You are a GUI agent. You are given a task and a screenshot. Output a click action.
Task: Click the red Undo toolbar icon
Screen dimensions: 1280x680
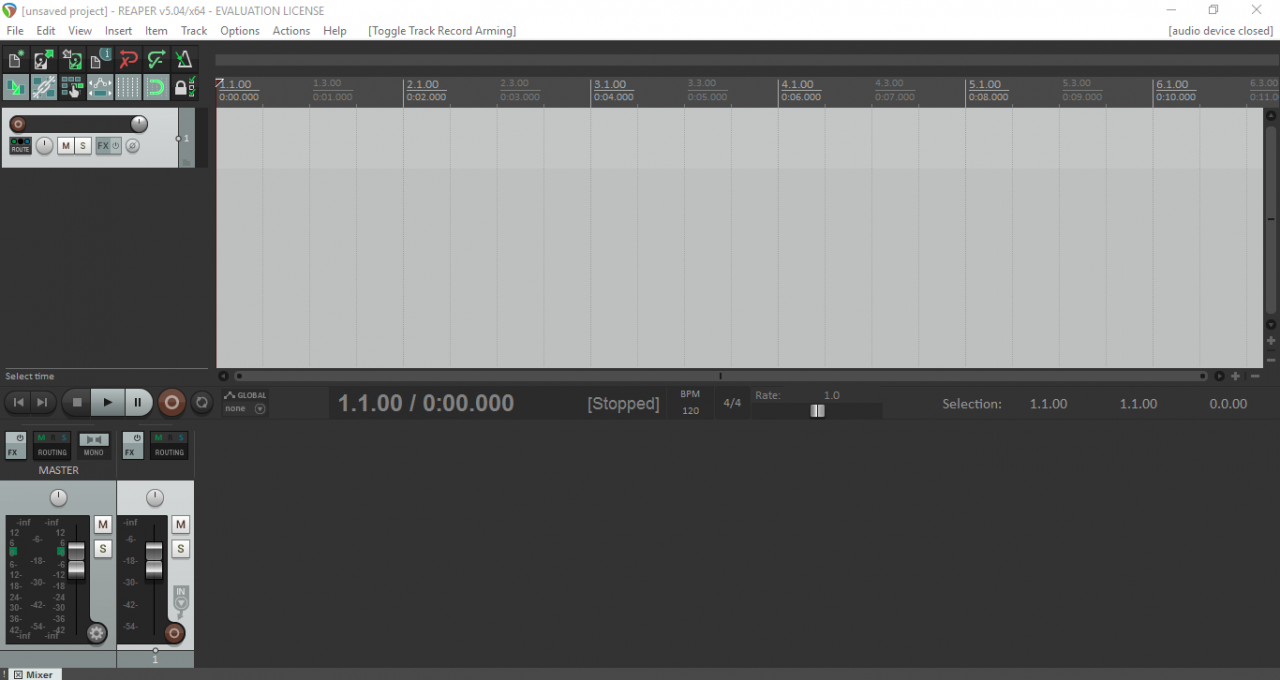tap(128, 60)
